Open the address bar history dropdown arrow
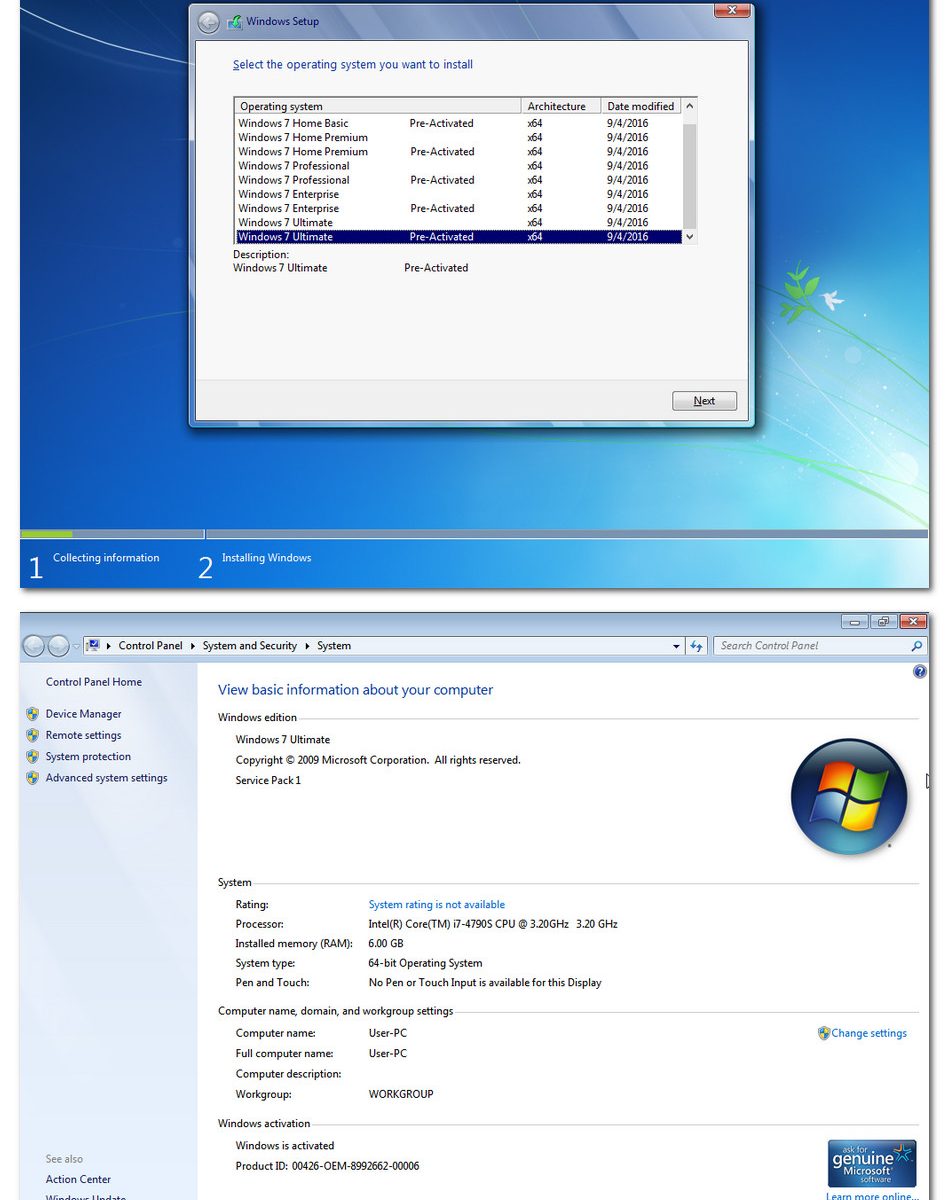The image size is (950, 1200). (676, 647)
